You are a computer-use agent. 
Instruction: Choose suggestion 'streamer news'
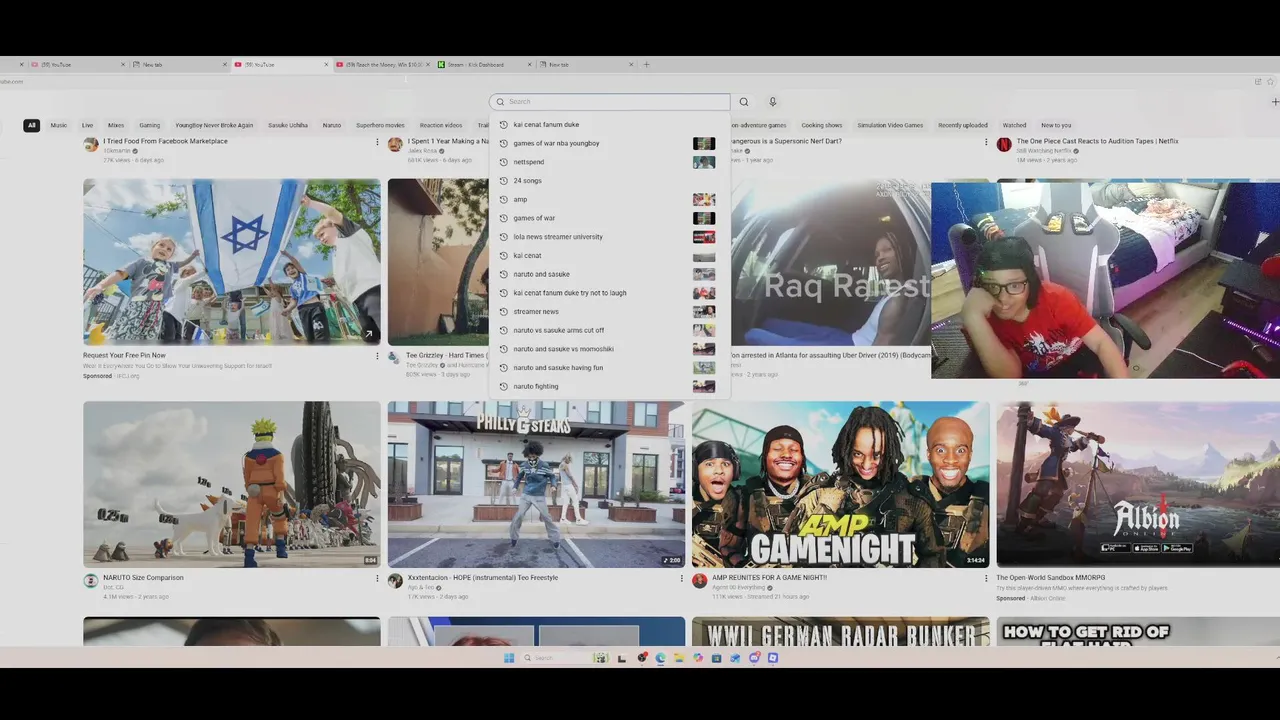[x=609, y=311]
